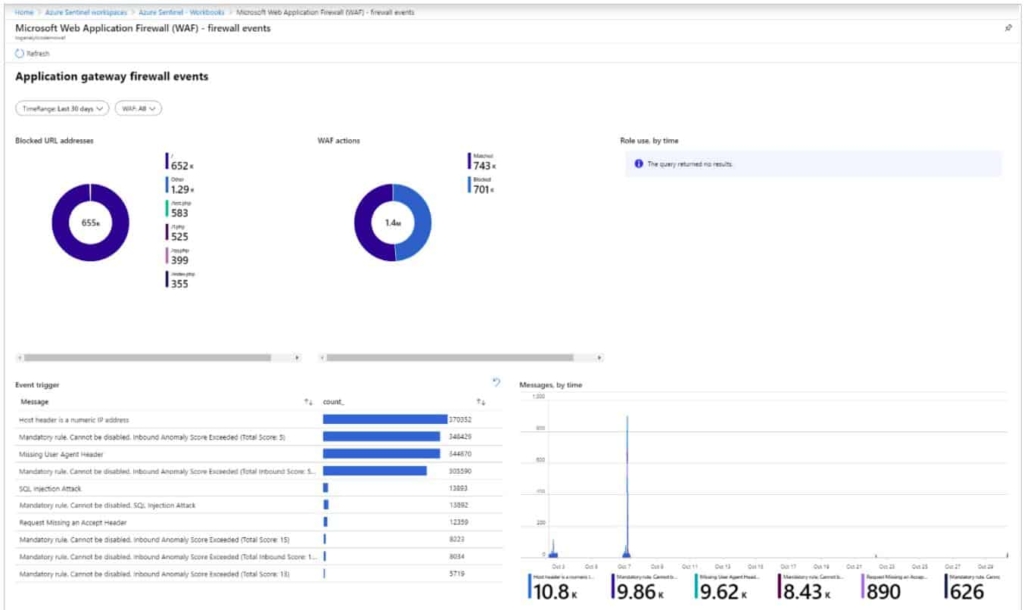Sort by count_ column arrows

tap(481, 402)
